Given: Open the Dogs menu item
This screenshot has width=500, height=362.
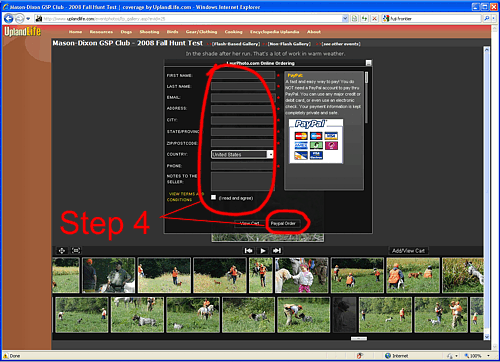Looking at the screenshot, I should coord(126,32).
